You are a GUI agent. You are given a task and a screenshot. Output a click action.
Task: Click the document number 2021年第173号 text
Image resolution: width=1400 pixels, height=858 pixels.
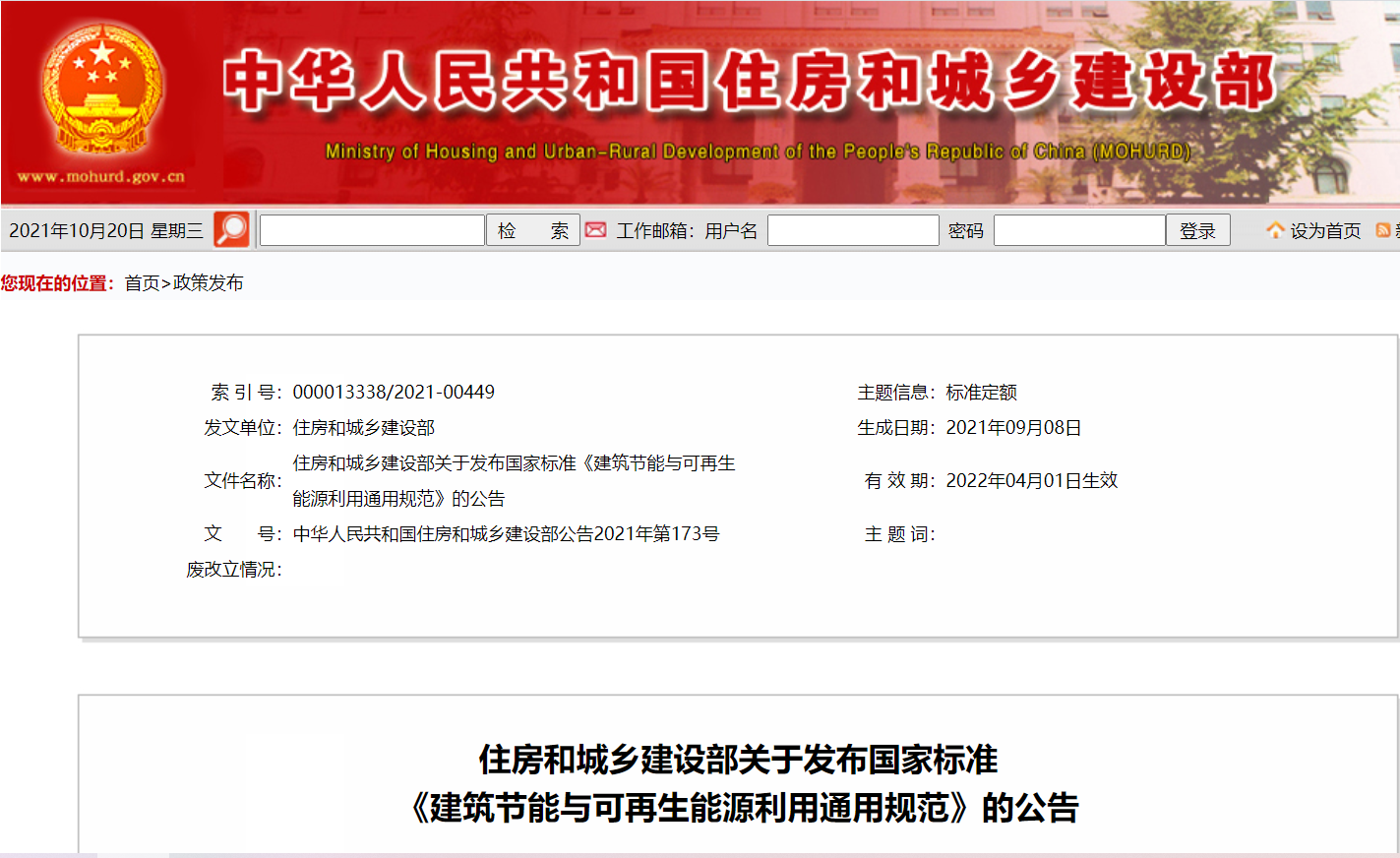click(x=506, y=534)
